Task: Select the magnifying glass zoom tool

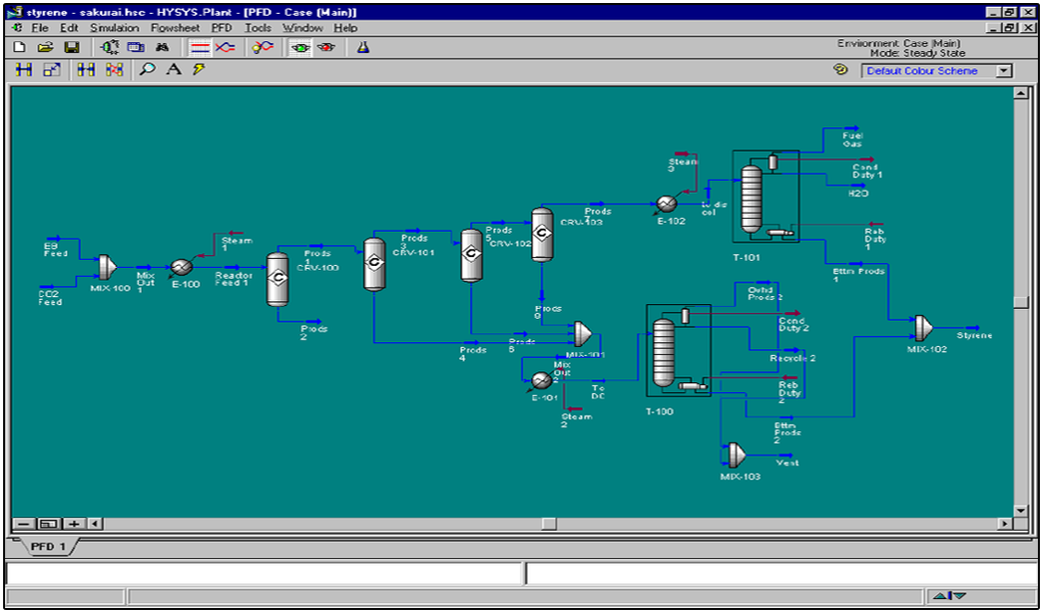Action: 148,70
